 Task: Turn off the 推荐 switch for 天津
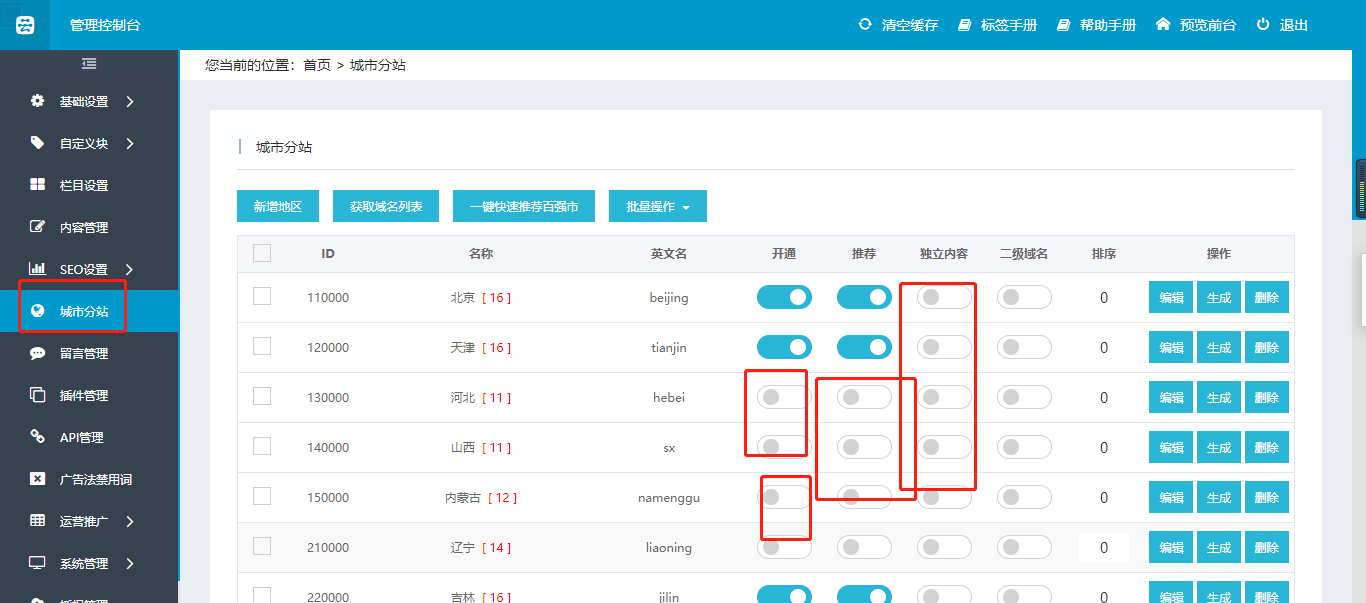tap(864, 347)
